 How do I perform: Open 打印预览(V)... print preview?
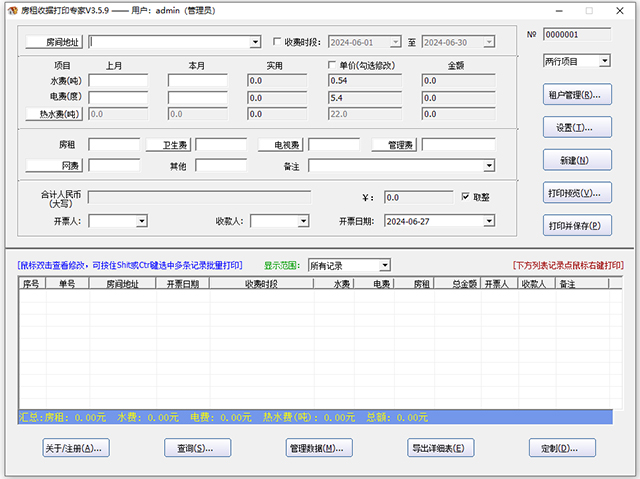[x=577, y=193]
